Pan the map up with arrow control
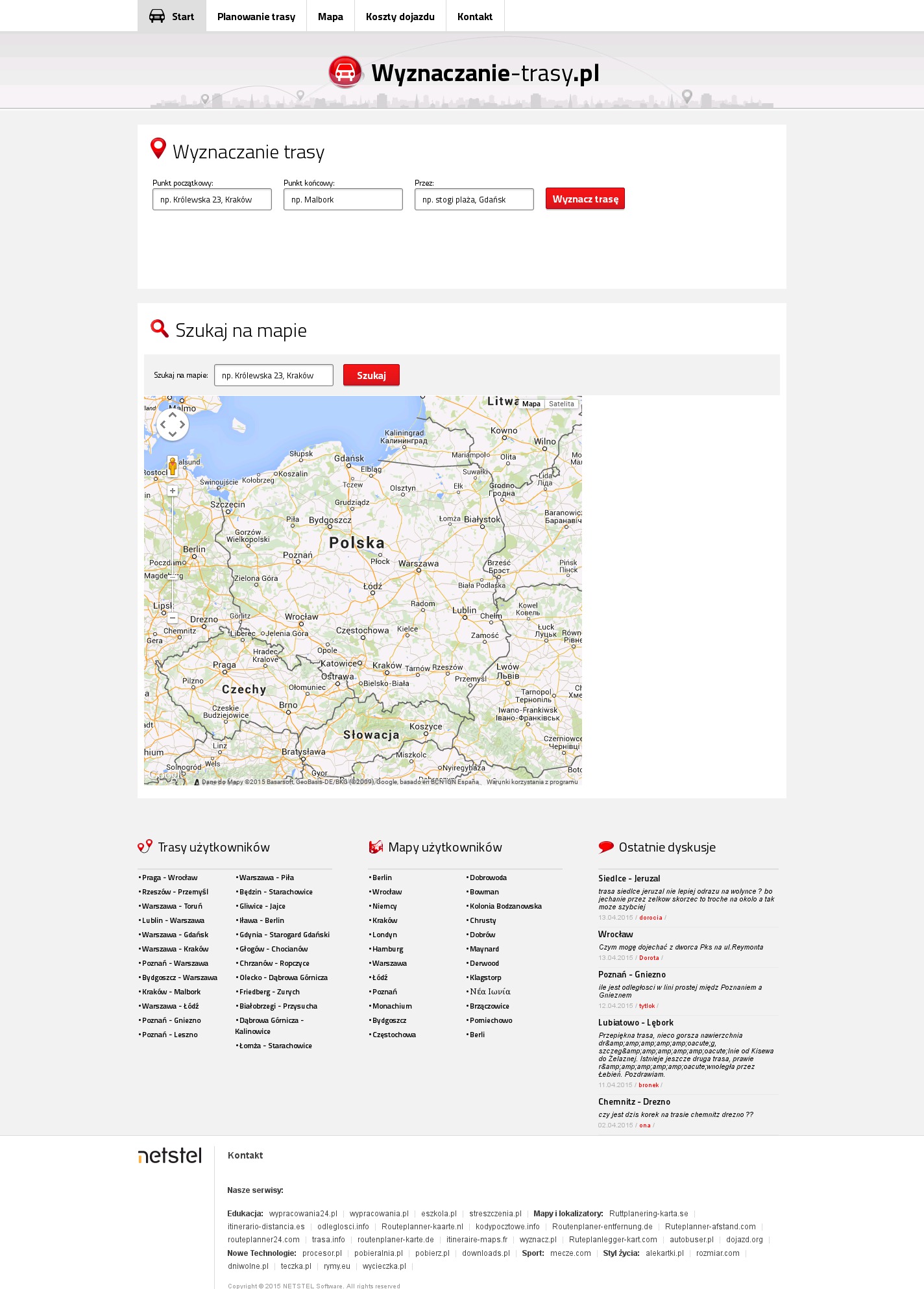Image resolution: width=924 pixels, height=1289 pixels. tap(173, 414)
